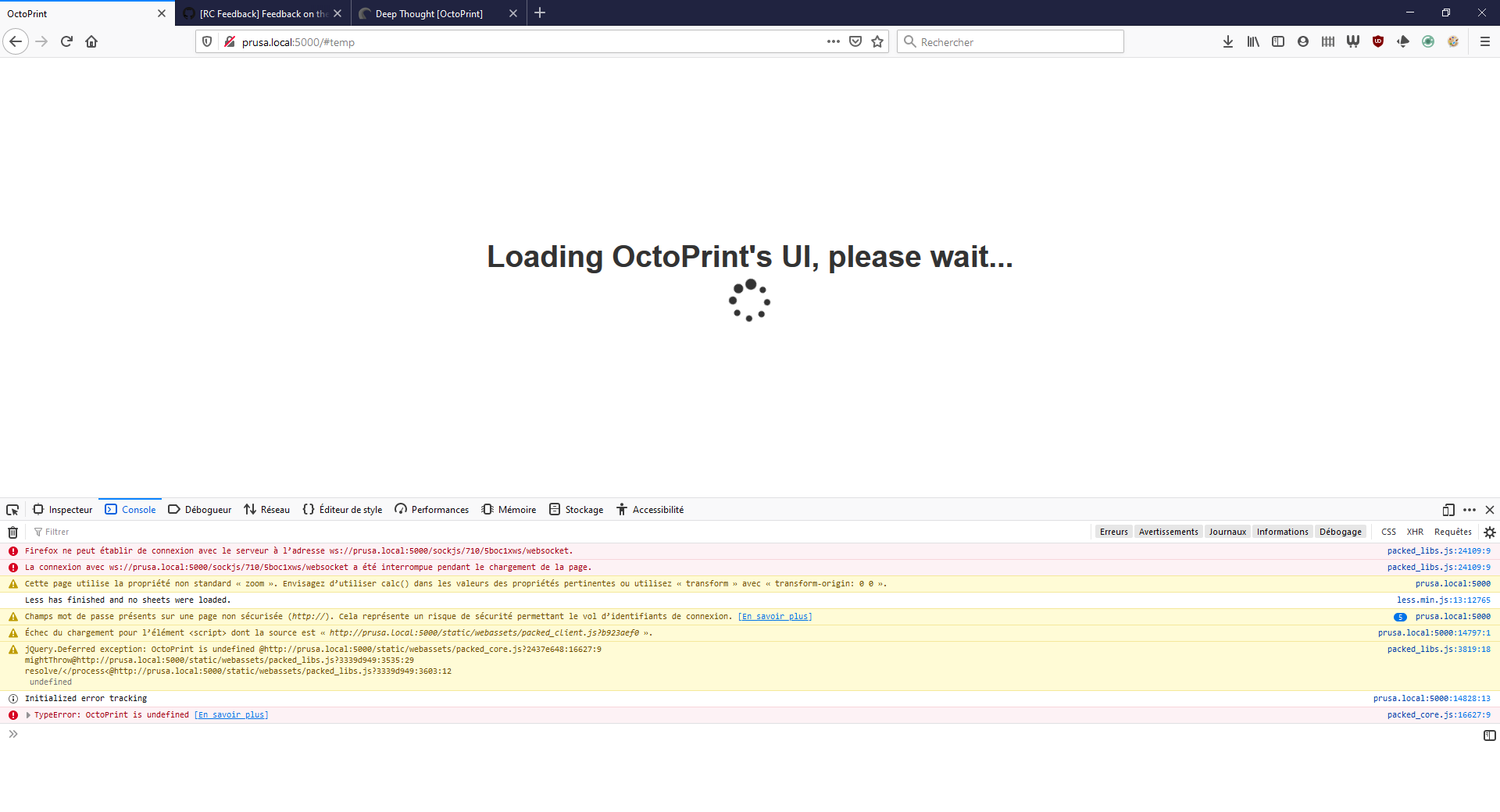Open the Mémoire devtools panel
This screenshot has width=1500, height=812.
coord(509,510)
